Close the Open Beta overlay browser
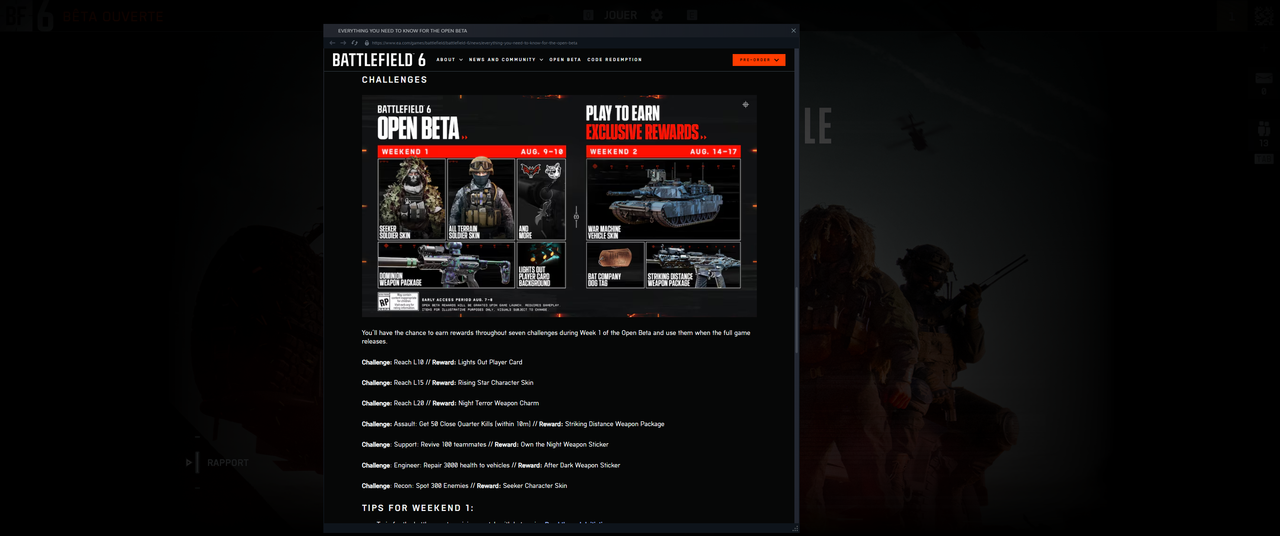The width and height of the screenshot is (1280, 536). 794,30
